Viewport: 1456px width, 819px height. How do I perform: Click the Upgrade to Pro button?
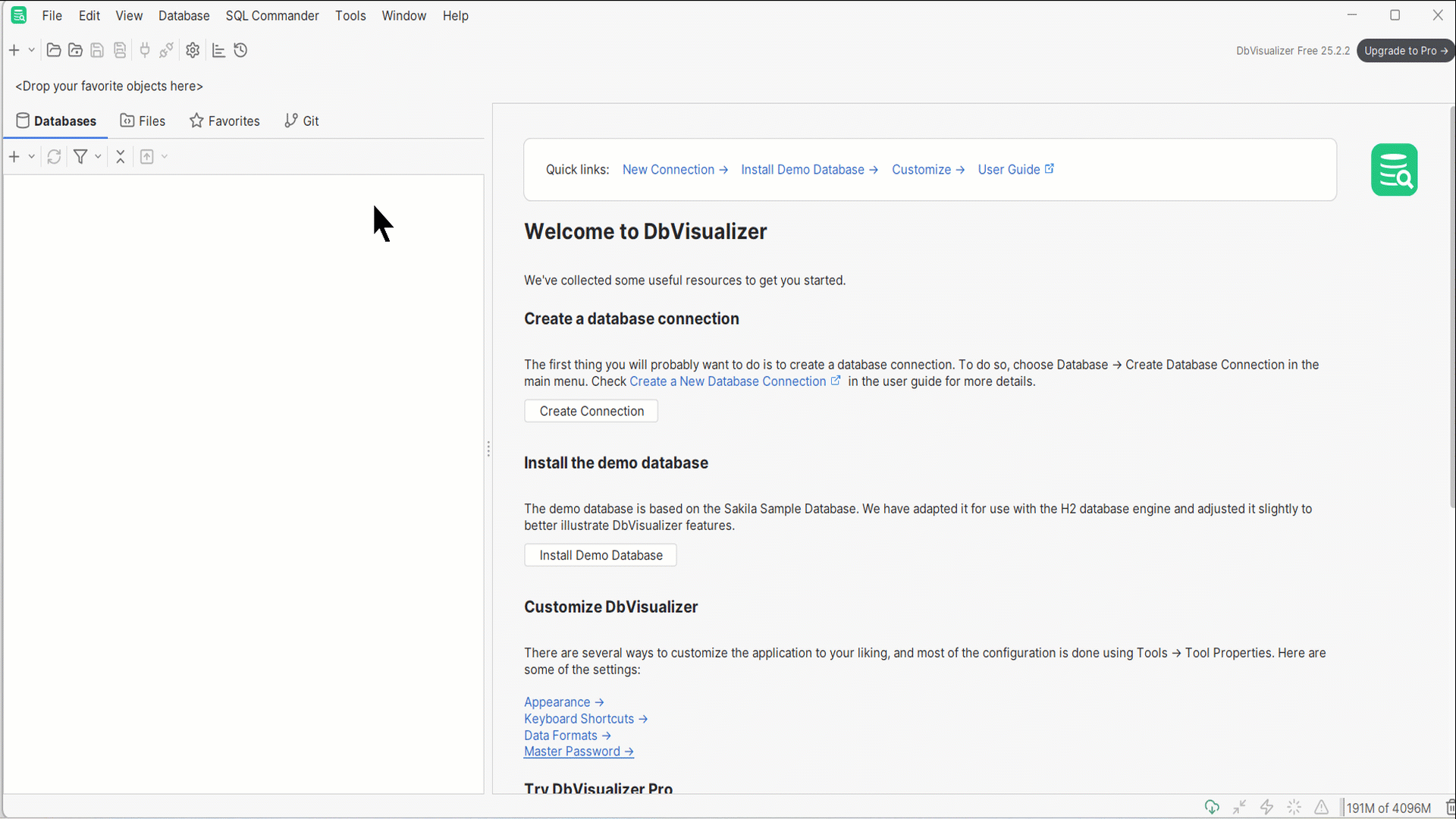click(1405, 50)
